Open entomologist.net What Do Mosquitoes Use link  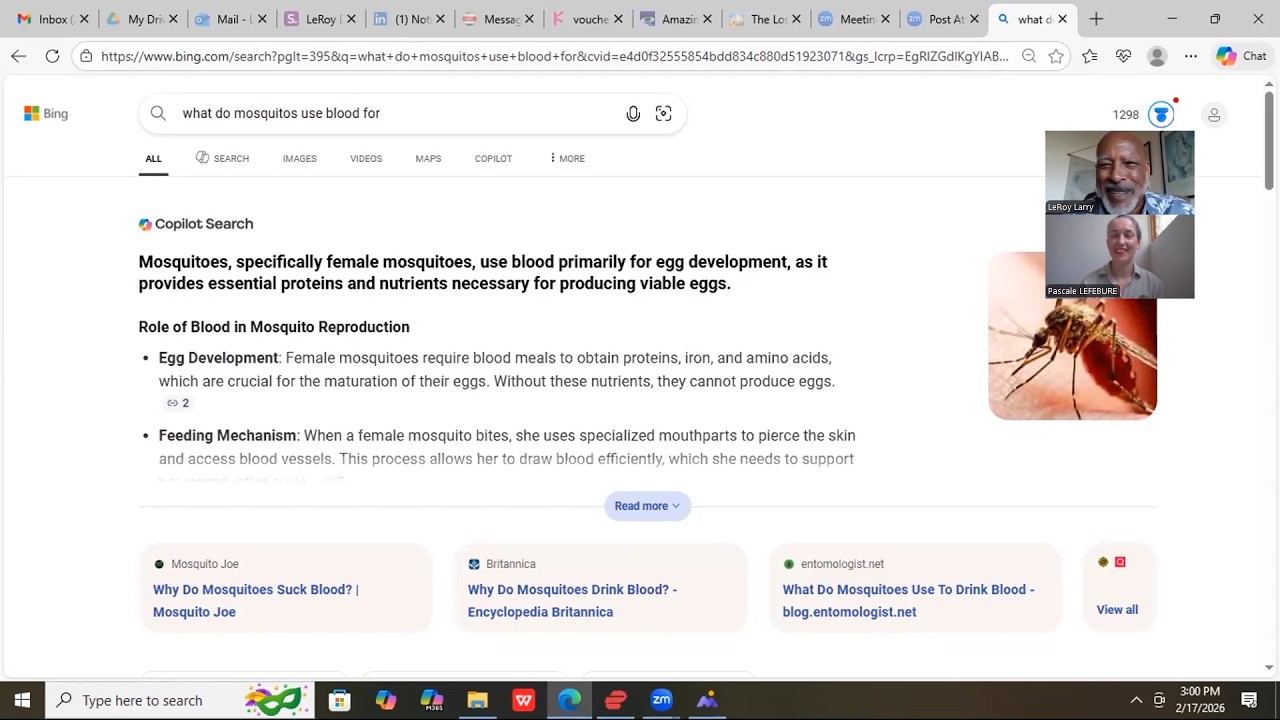pyautogui.click(x=908, y=600)
